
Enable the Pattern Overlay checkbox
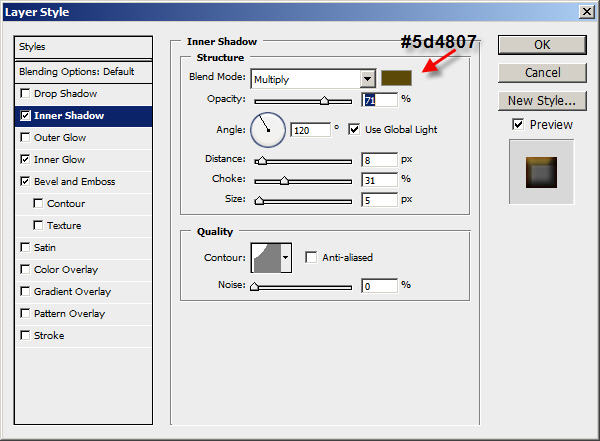click(x=25, y=314)
